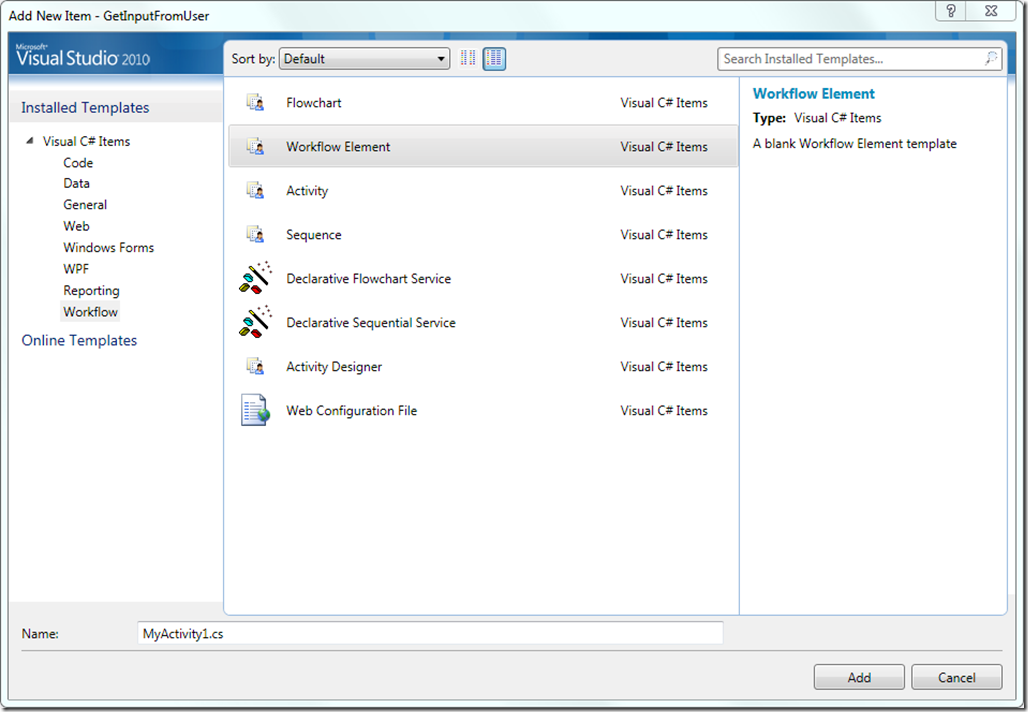Click the blank Workflow Element template description
This screenshot has height=712, width=1028.
pyautogui.click(x=854, y=144)
